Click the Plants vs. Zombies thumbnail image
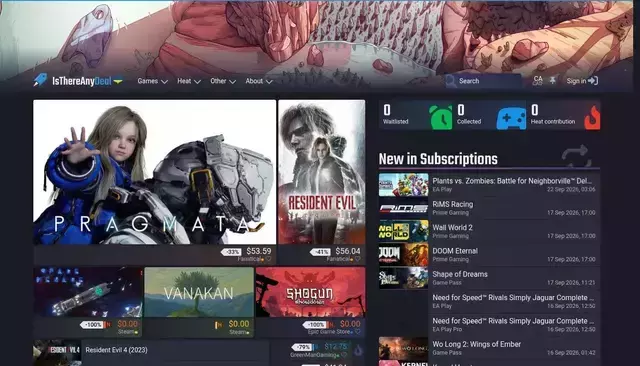 tap(403, 184)
